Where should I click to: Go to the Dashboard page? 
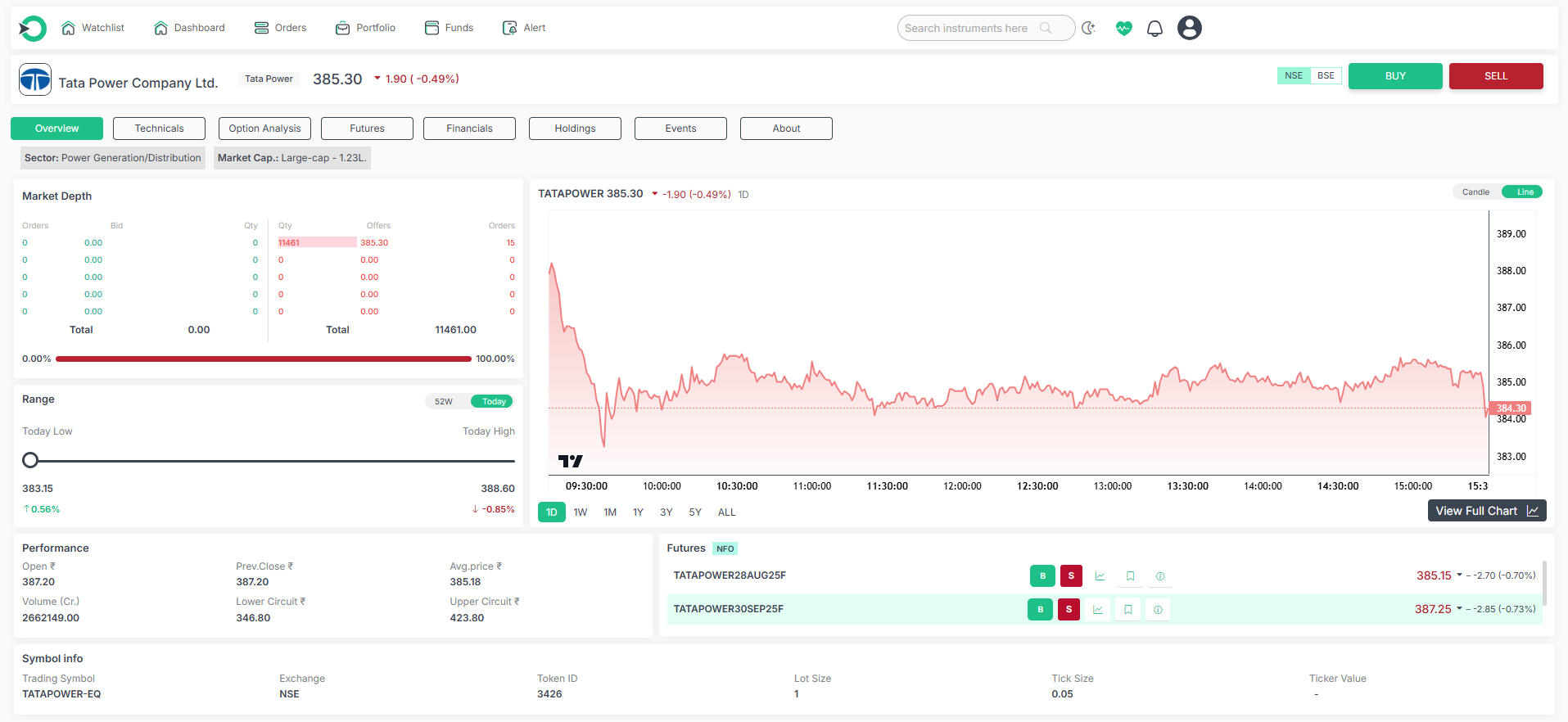pos(189,28)
